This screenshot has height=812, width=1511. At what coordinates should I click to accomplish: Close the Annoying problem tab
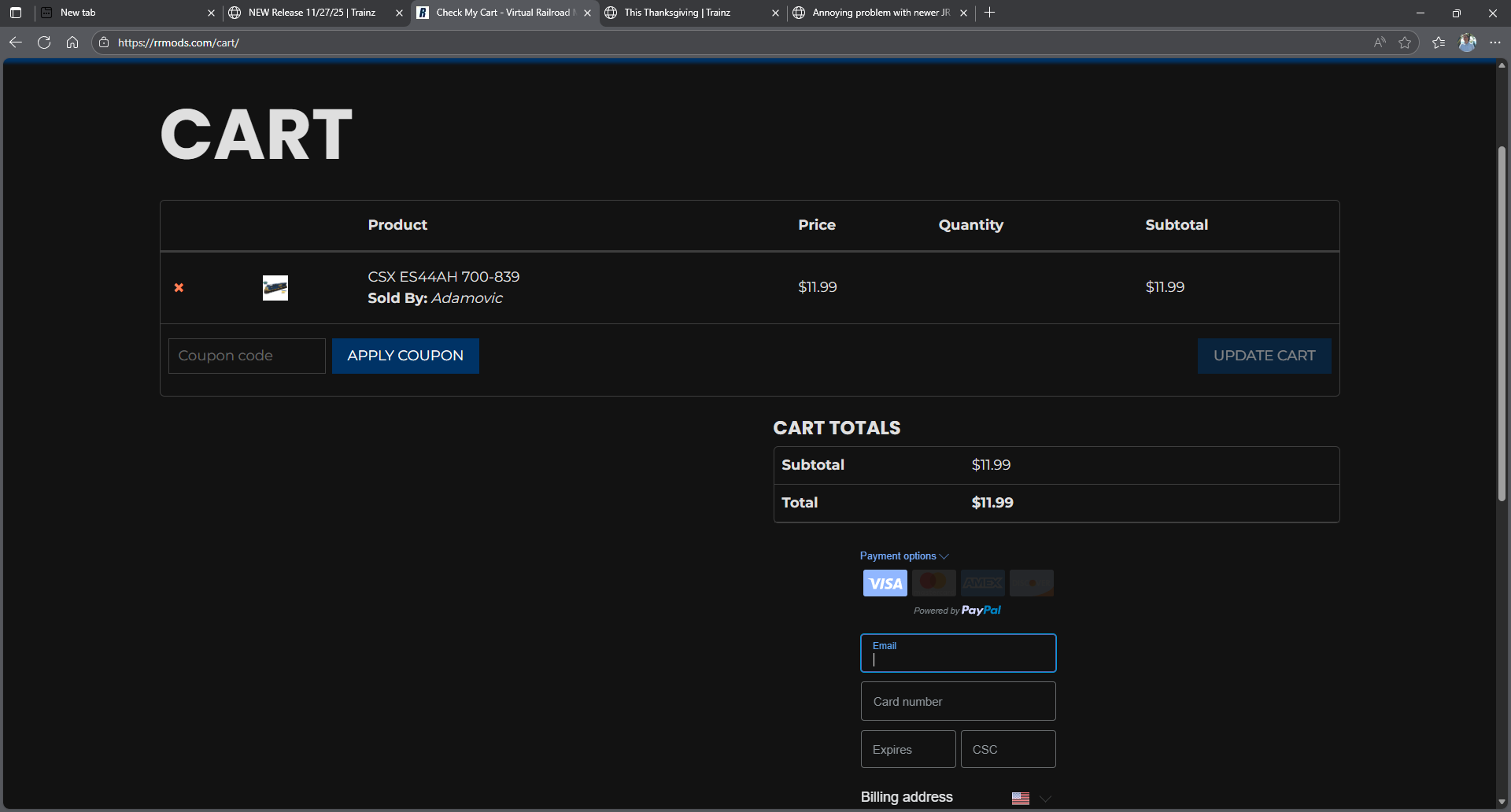tap(963, 13)
